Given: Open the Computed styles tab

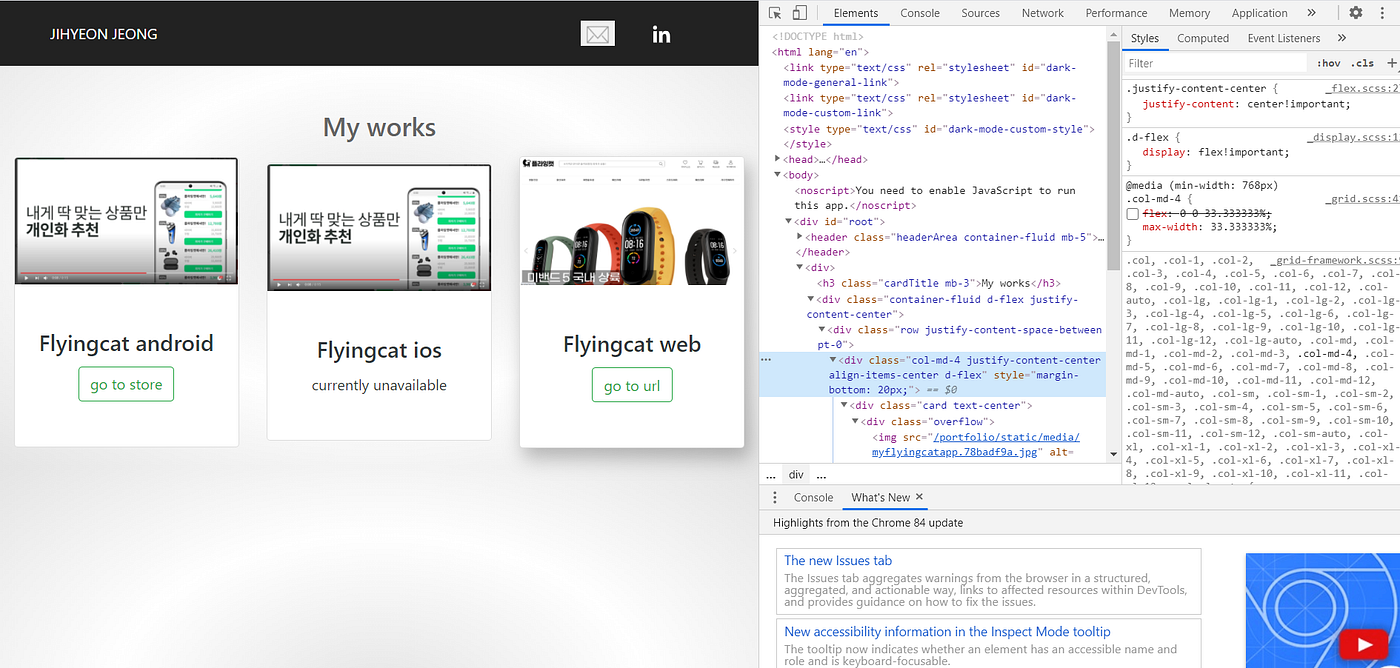Looking at the screenshot, I should pyautogui.click(x=1203, y=38).
